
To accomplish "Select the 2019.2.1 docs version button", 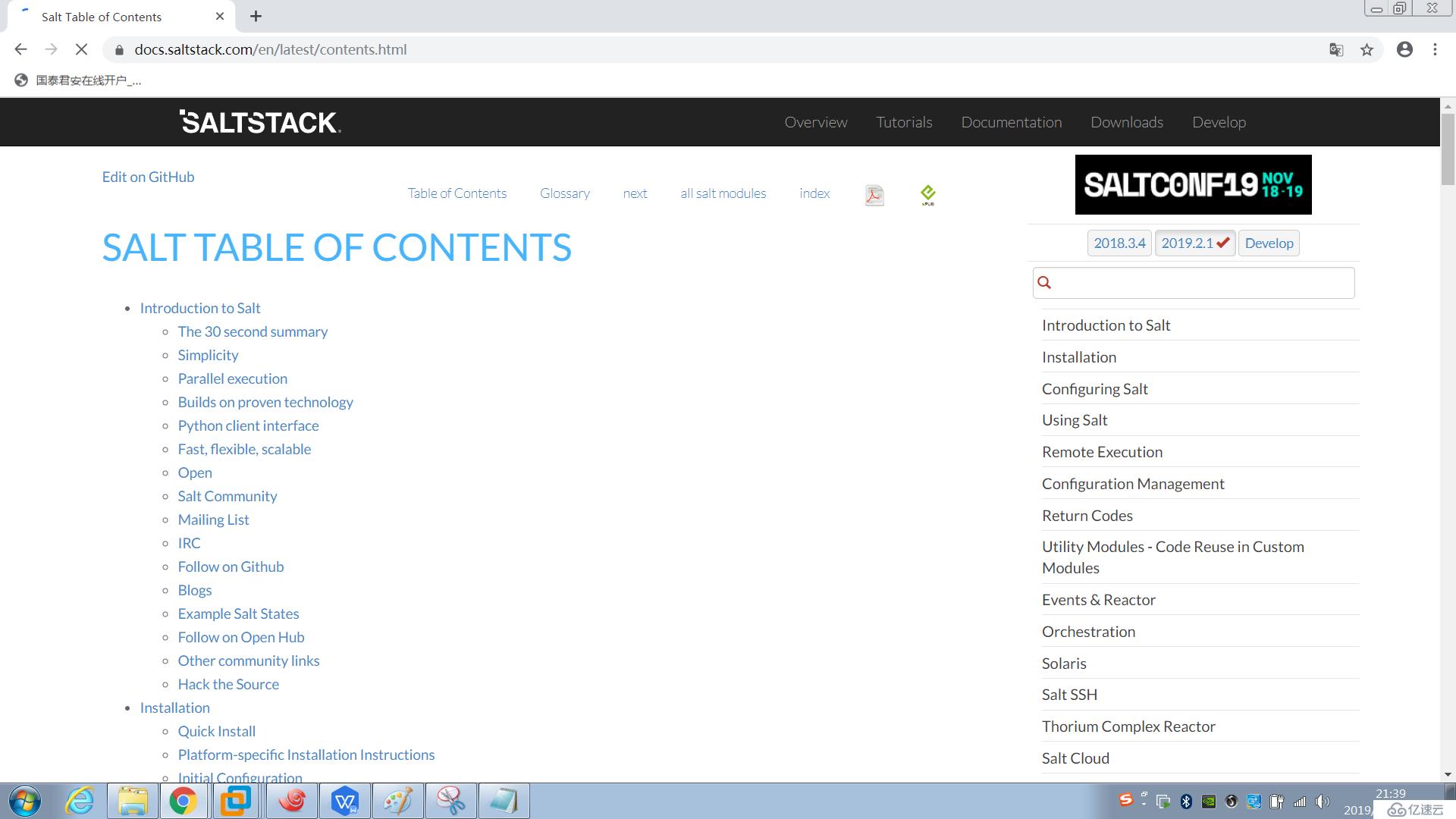I will pos(1195,243).
